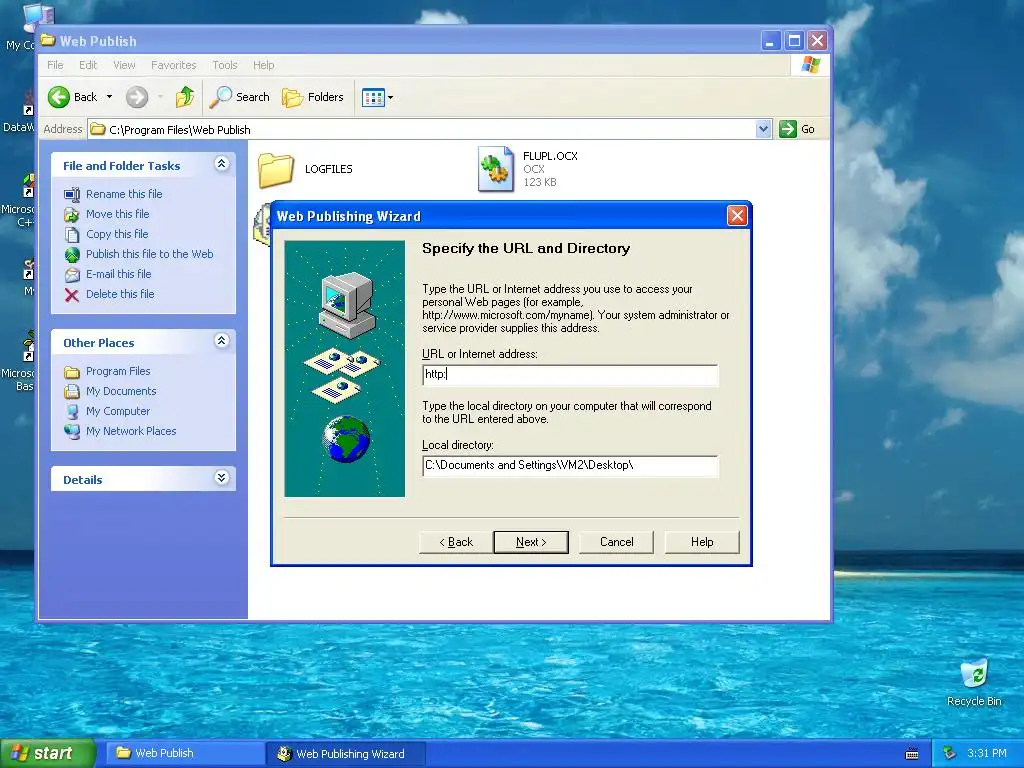Viewport: 1024px width, 768px height.
Task: Collapse the File and Folder Tasks panel
Action: (221, 164)
